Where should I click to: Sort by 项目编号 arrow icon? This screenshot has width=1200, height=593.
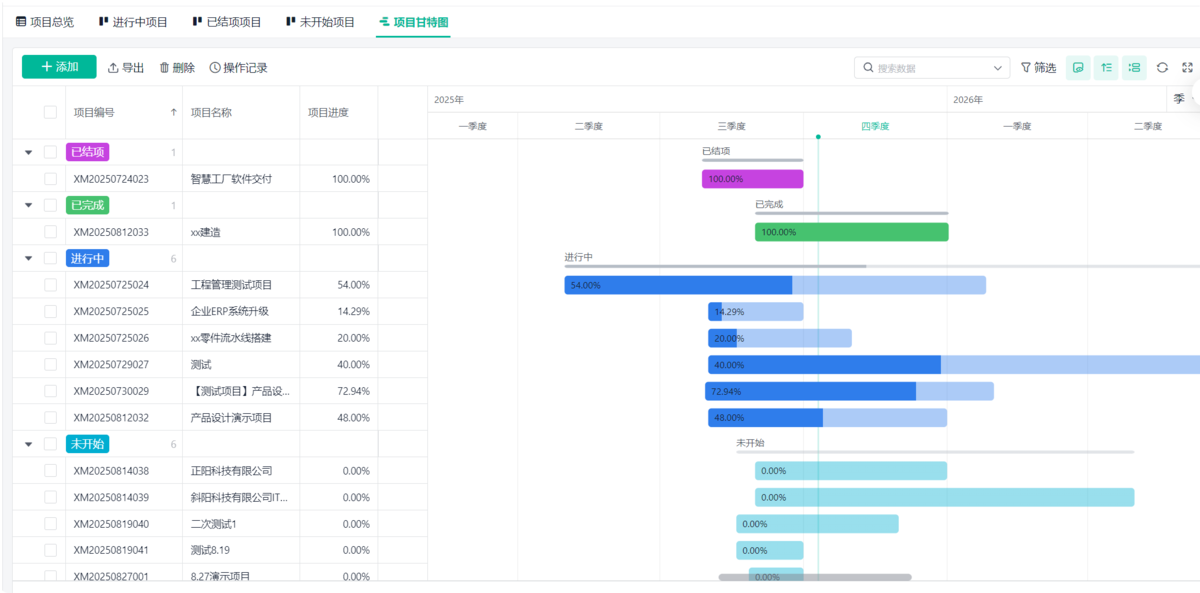(174, 112)
